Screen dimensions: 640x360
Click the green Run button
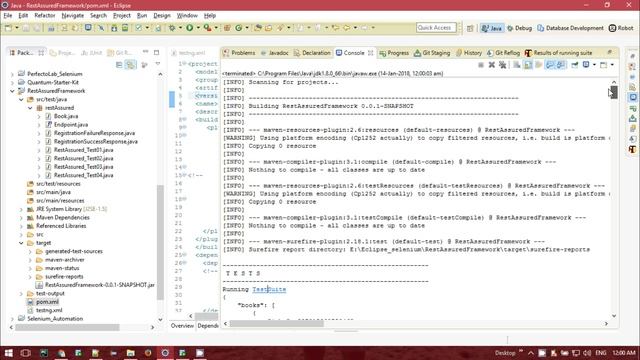pos(190,28)
